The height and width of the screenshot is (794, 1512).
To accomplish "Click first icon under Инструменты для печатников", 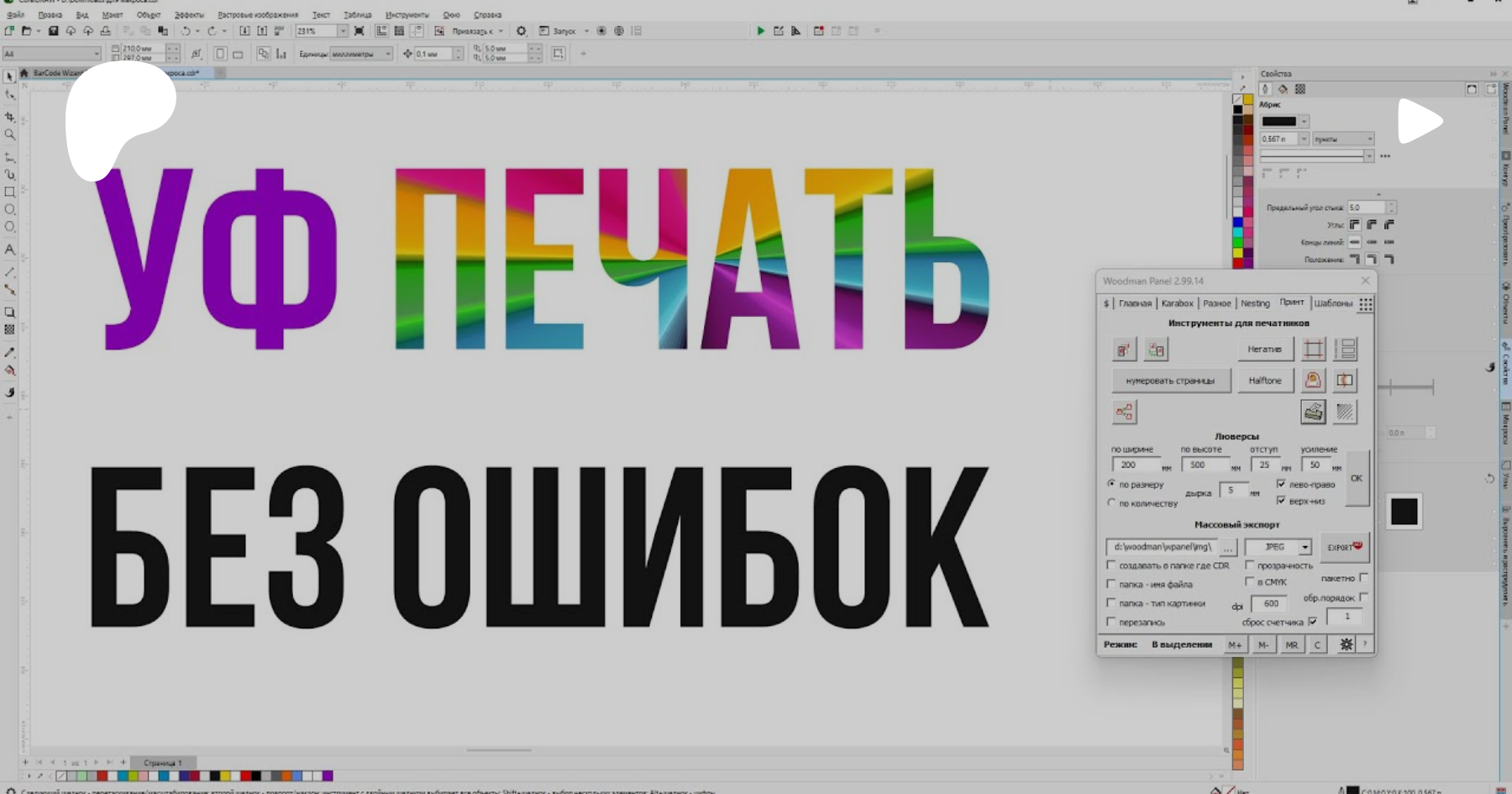I will (x=1124, y=349).
